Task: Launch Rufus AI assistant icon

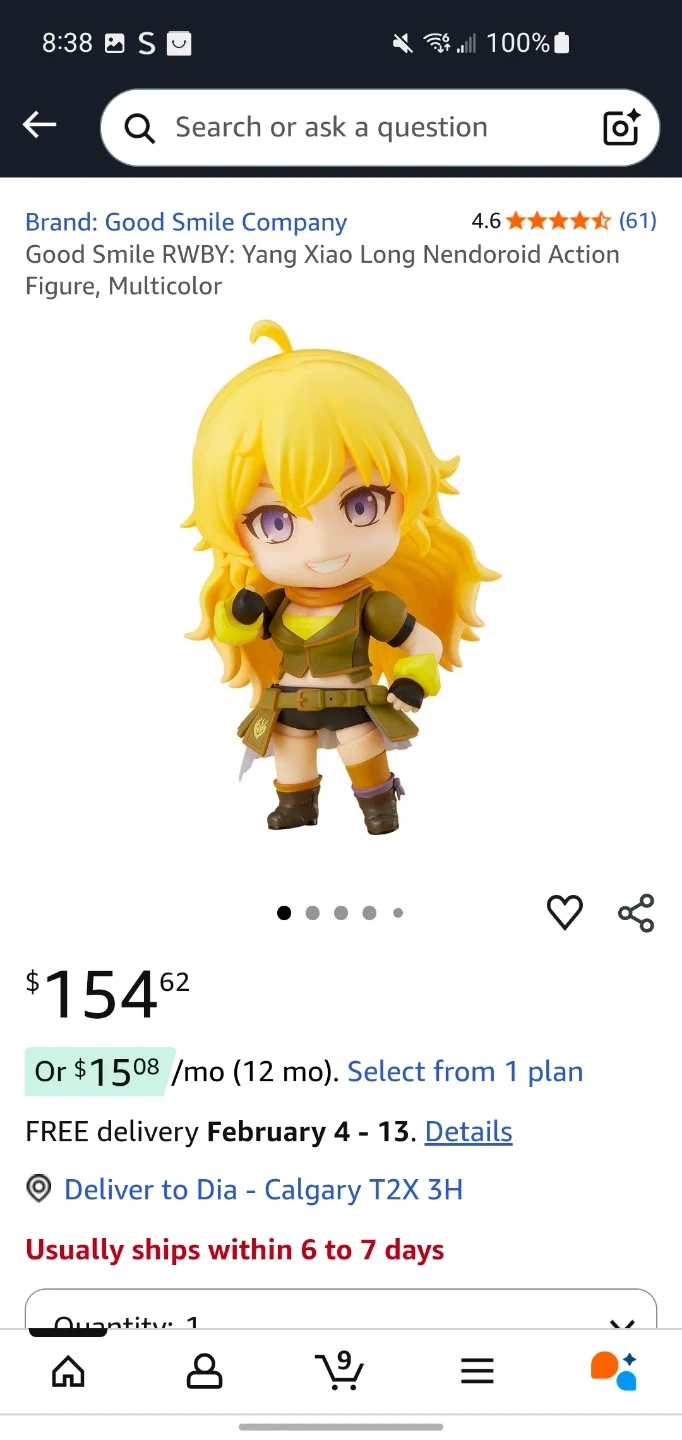Action: point(613,1370)
